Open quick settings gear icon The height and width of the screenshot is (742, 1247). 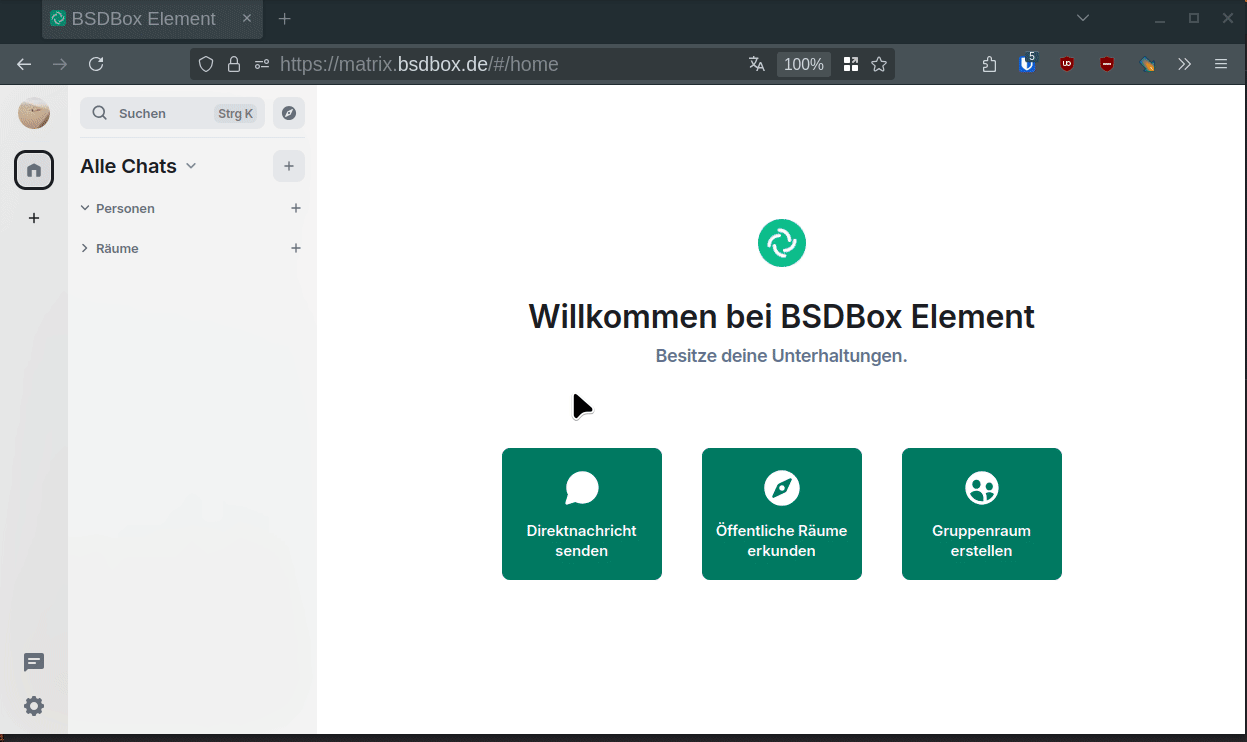pos(34,706)
